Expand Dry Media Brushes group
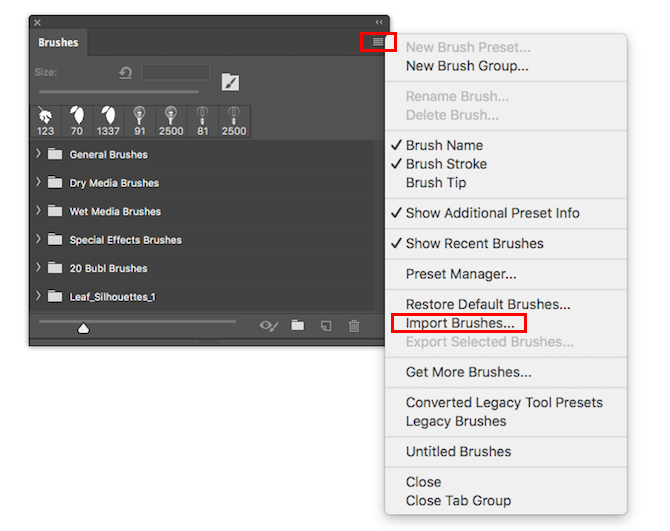This screenshot has height=531, width=670. [38, 182]
